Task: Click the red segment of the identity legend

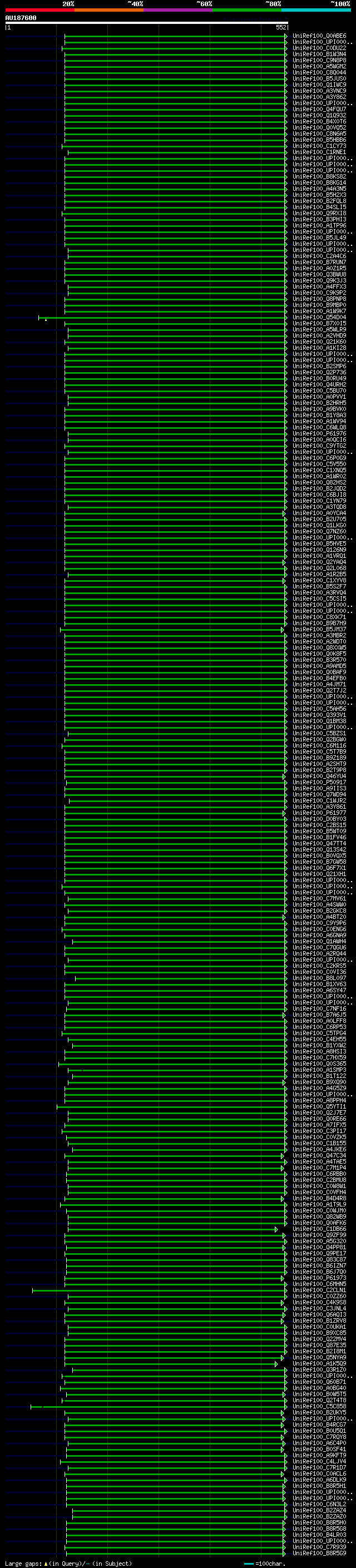Action: (x=39, y=10)
